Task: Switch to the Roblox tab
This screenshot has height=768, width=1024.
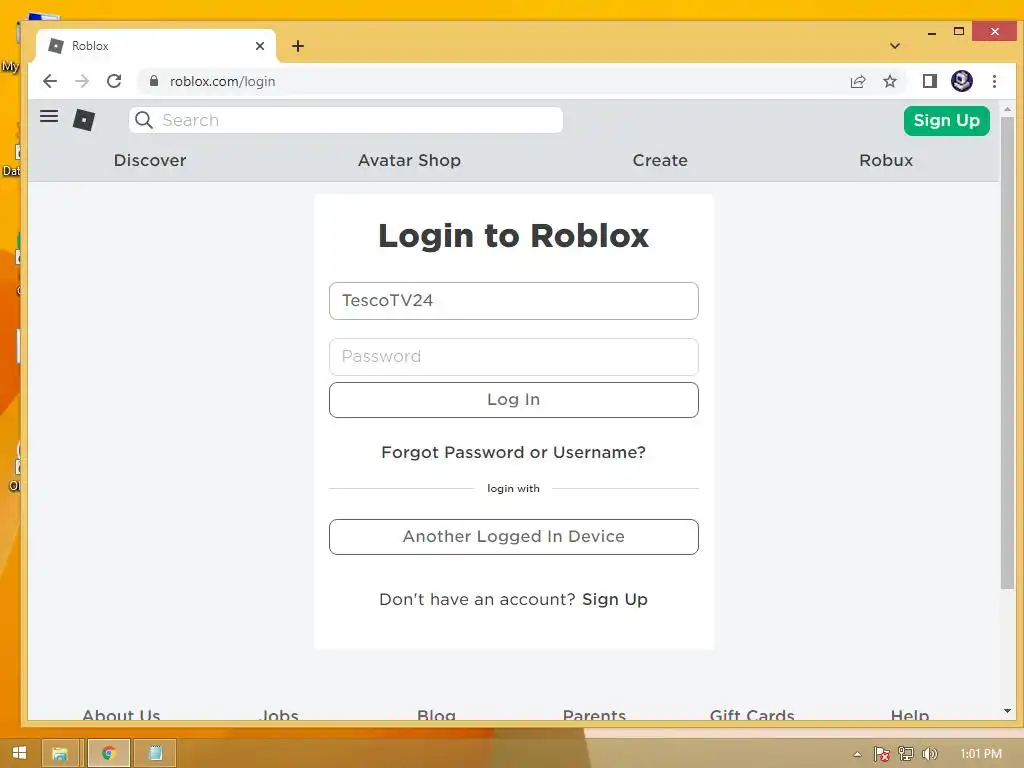Action: click(x=157, y=46)
